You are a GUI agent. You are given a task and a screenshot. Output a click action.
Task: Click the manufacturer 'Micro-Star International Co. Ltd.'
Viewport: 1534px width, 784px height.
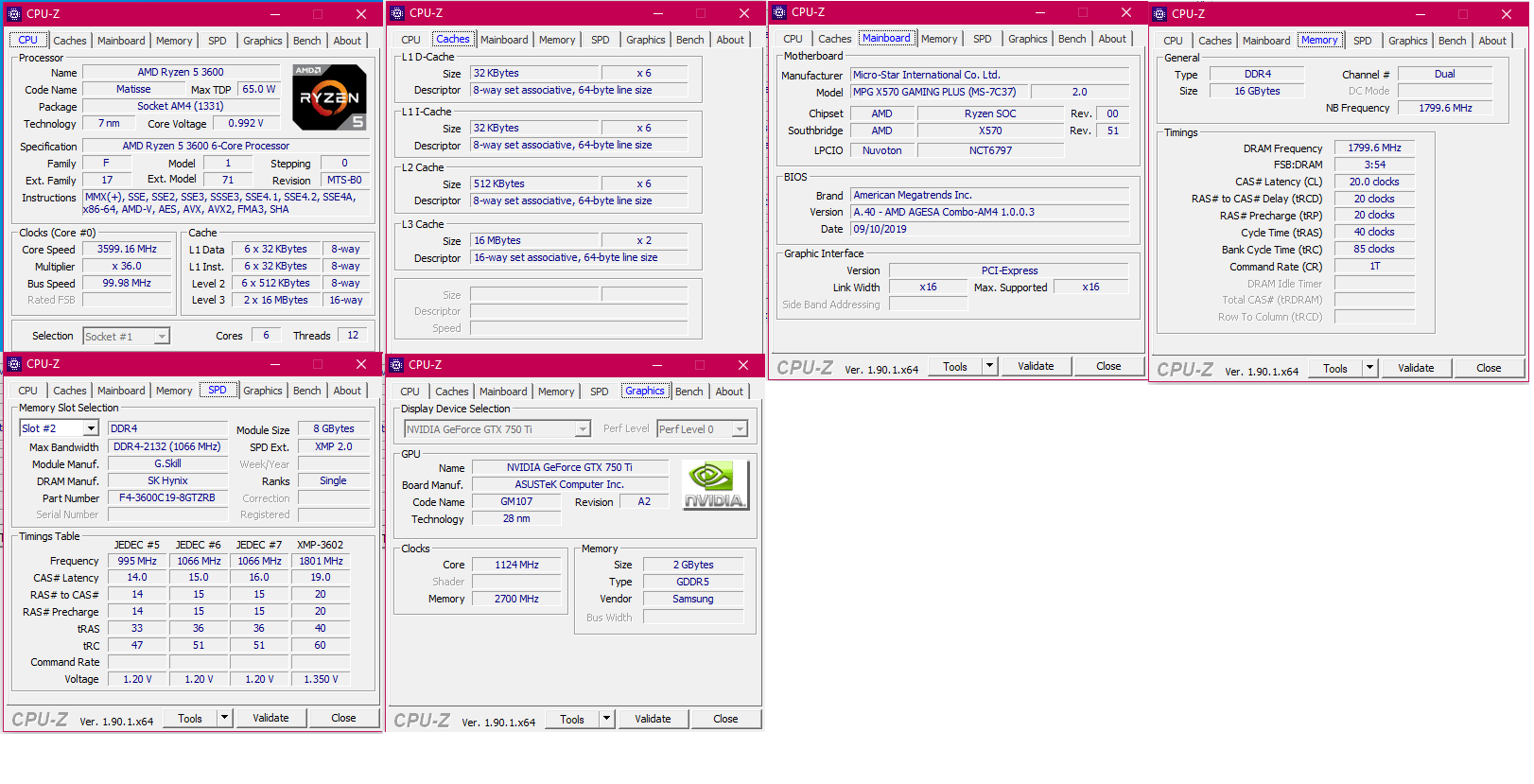990,75
